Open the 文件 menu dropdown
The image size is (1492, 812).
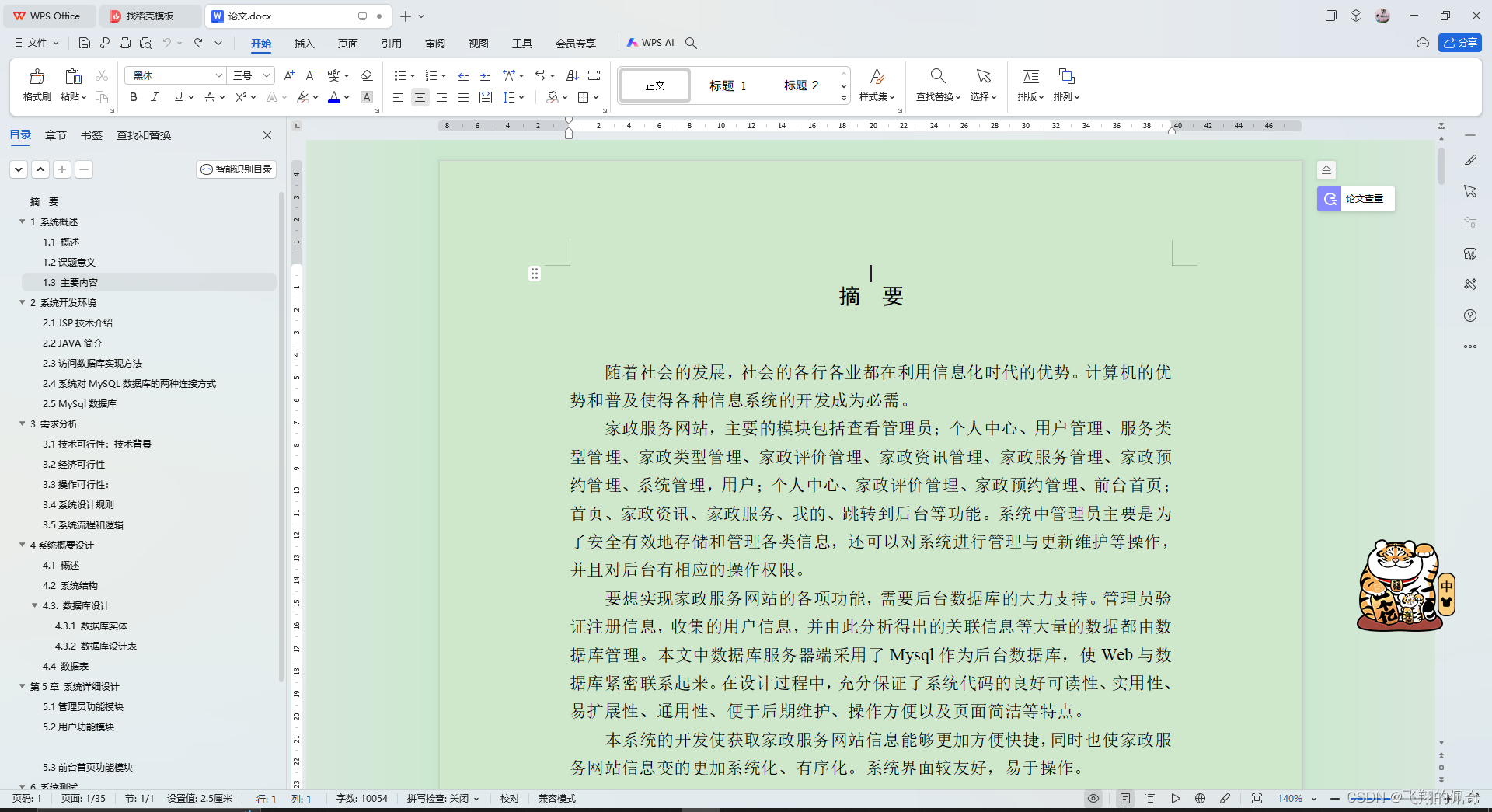[37, 43]
